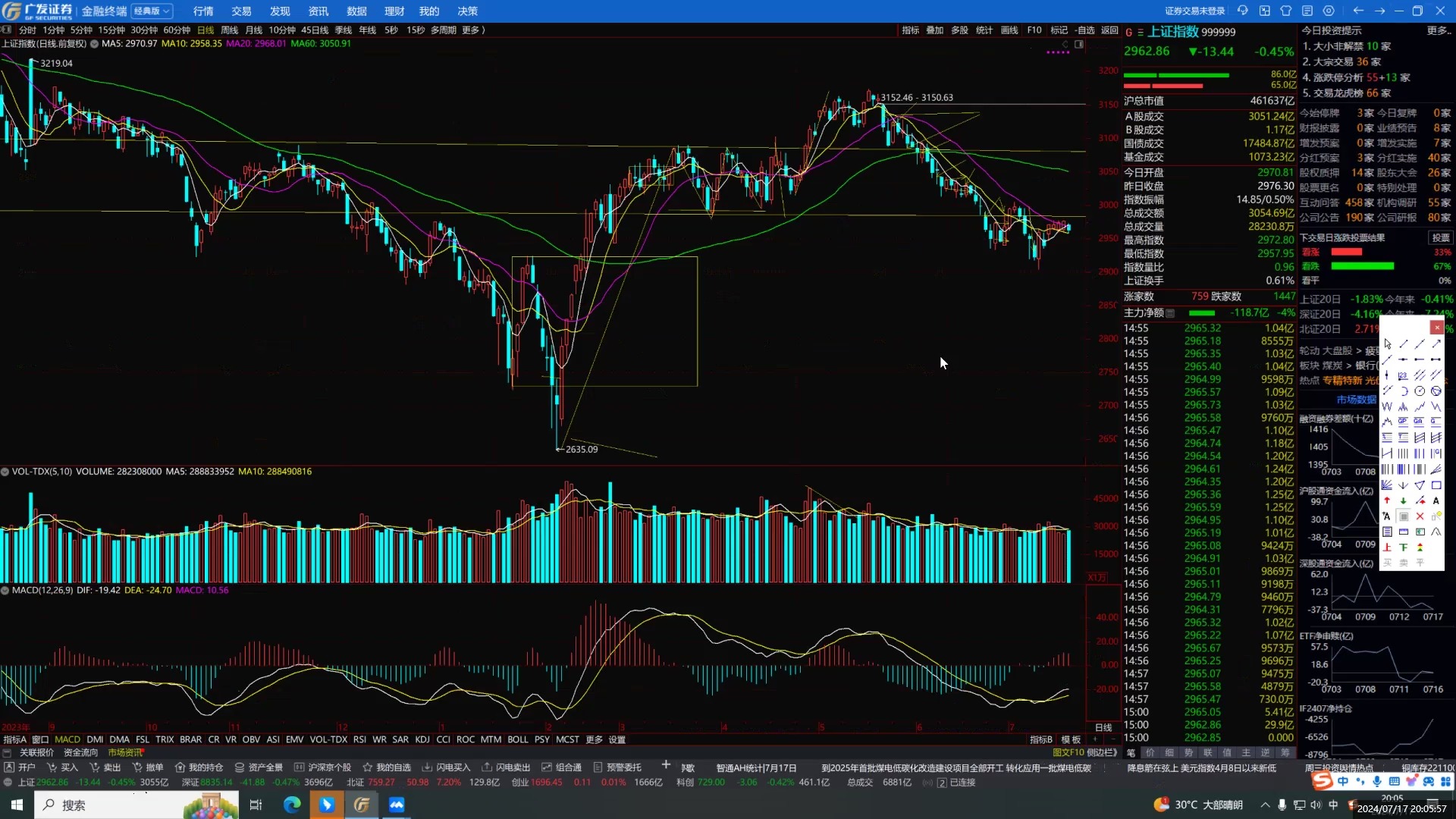Click the 画线 drawing button
1456x819 pixels.
[1009, 30]
